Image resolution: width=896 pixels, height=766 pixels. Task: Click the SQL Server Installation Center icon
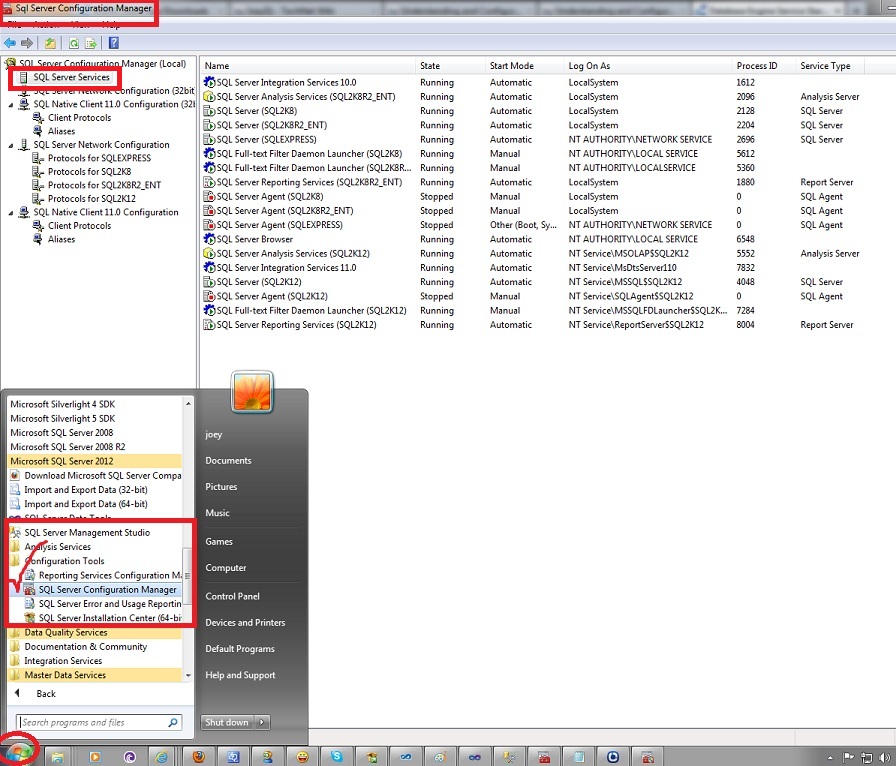30,617
